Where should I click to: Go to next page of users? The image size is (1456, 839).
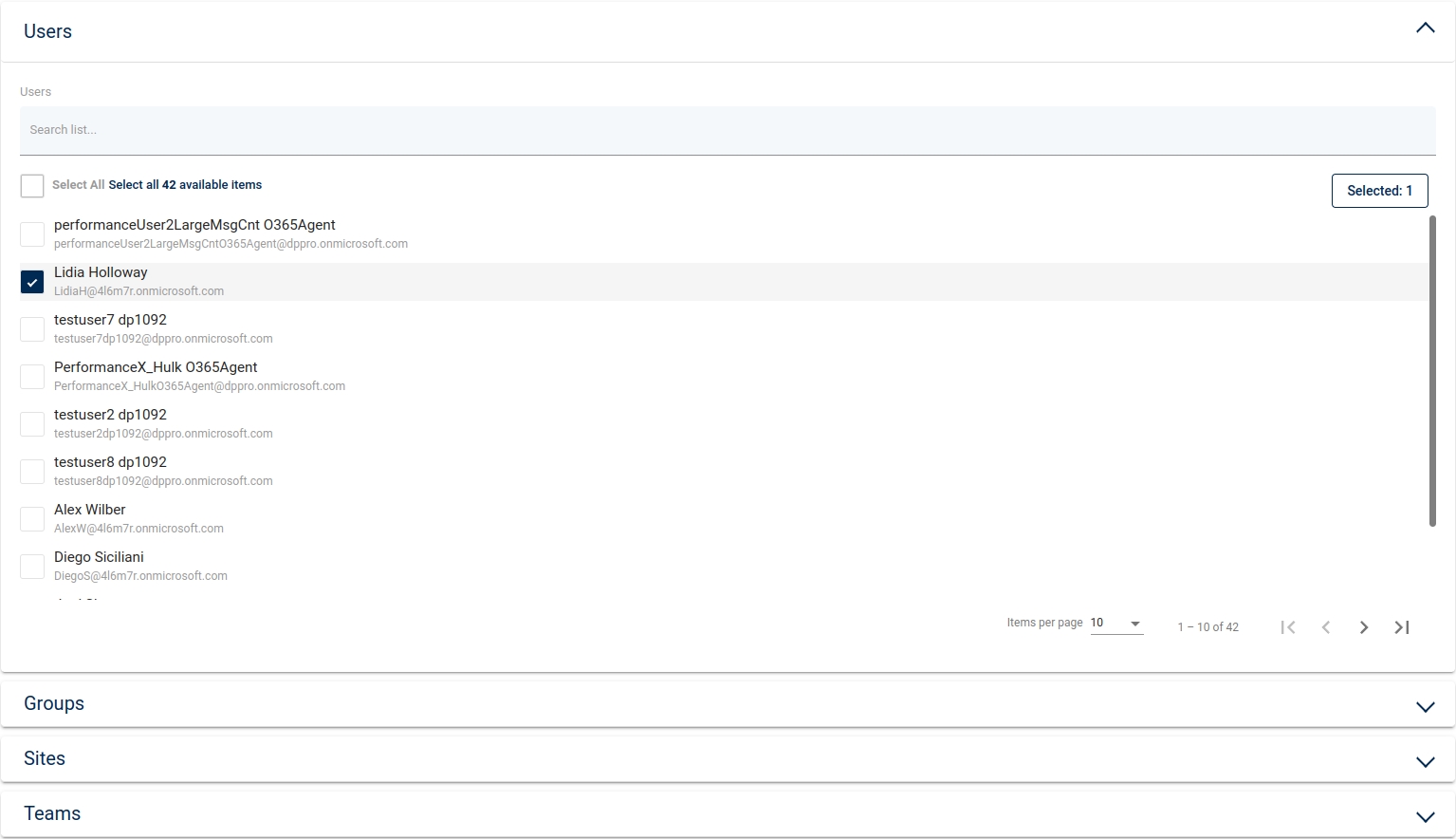(1364, 627)
